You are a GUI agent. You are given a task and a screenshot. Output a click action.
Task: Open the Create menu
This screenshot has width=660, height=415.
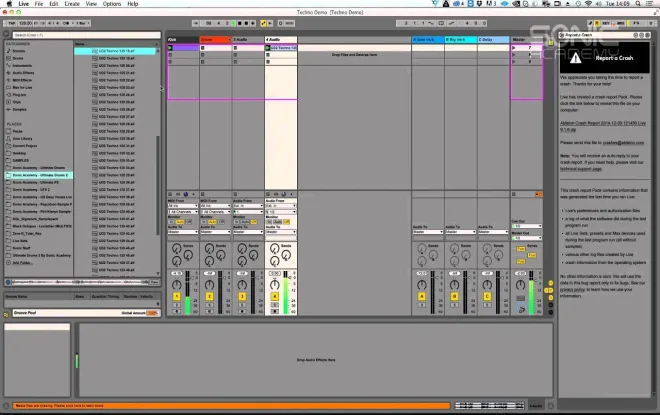(72, 4)
